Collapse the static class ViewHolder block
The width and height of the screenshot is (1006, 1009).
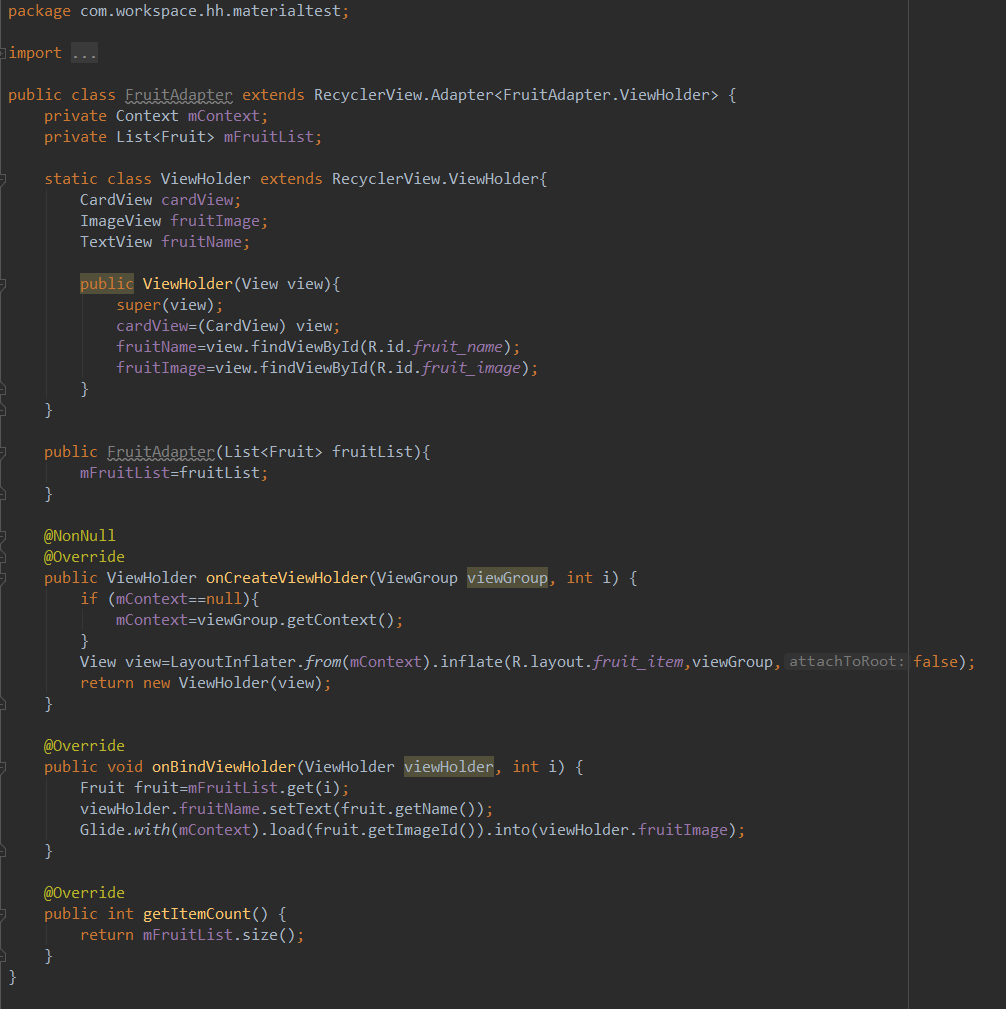tap(3, 179)
